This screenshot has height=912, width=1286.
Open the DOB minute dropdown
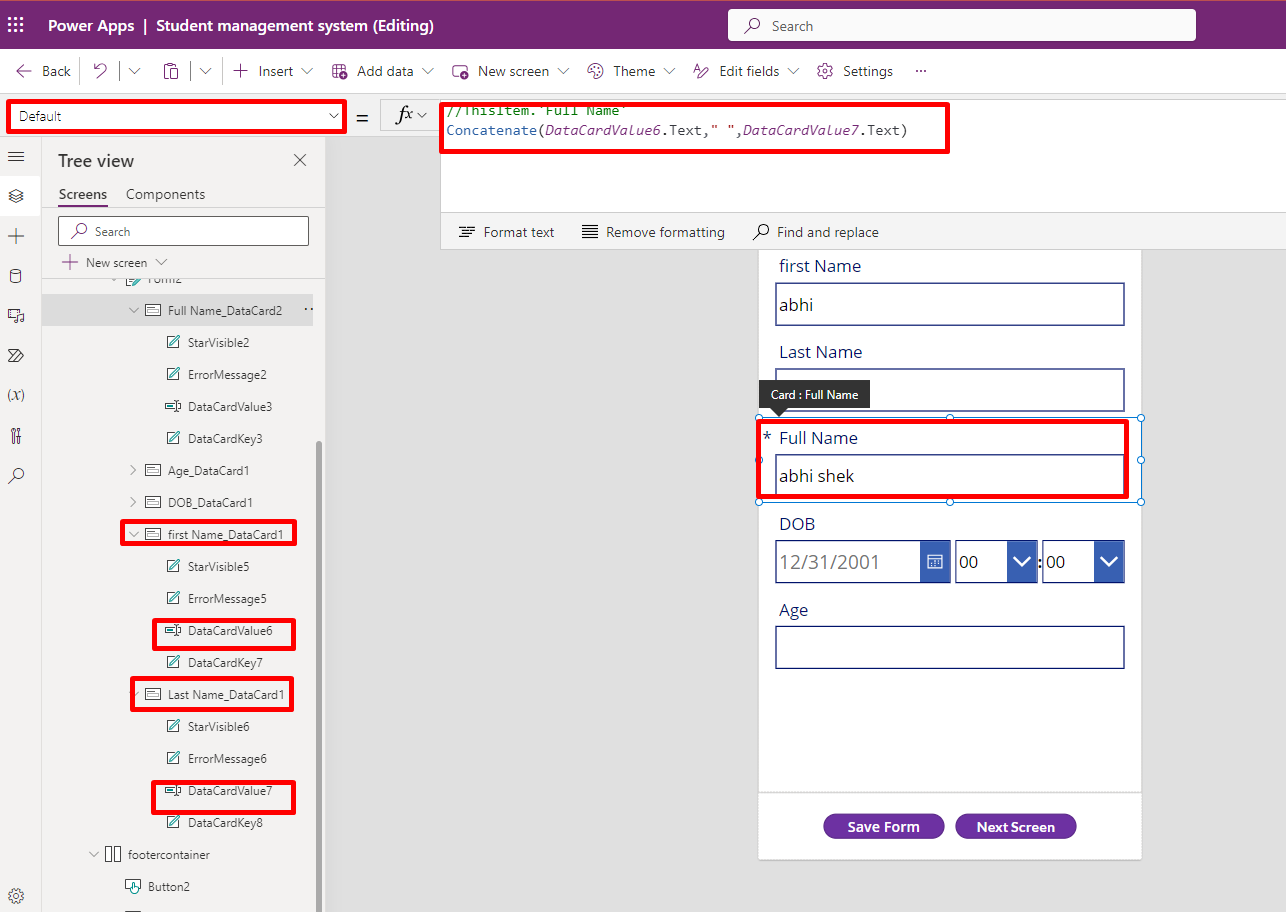click(1109, 562)
